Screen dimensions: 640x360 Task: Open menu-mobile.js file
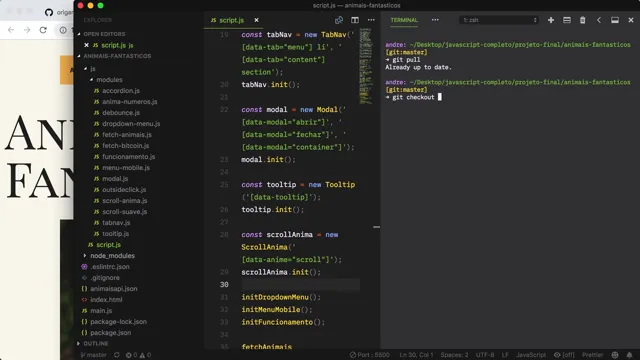coord(126,168)
